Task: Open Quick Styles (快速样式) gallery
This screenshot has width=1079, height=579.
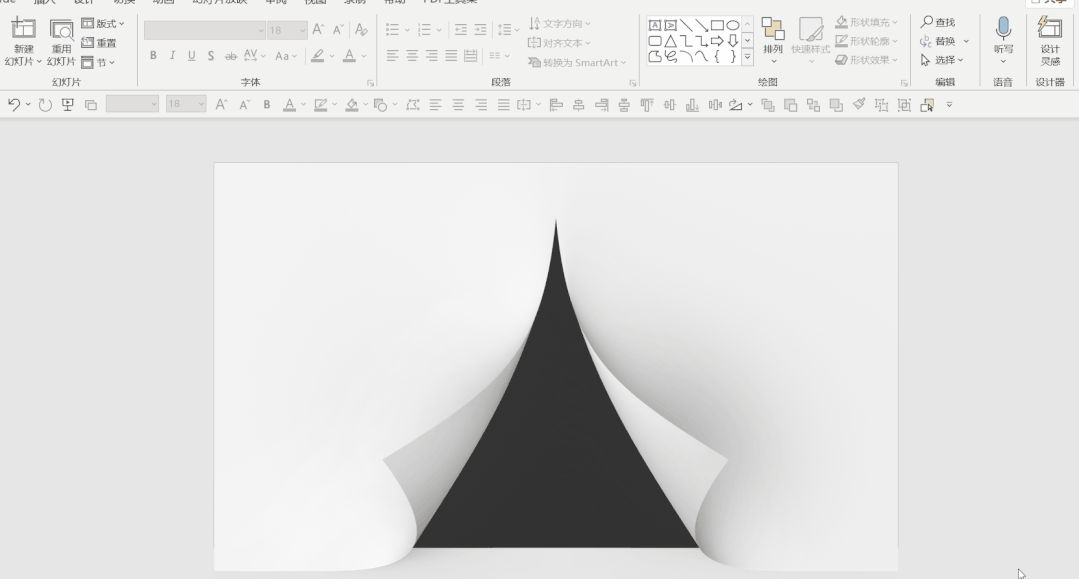Action: click(811, 41)
